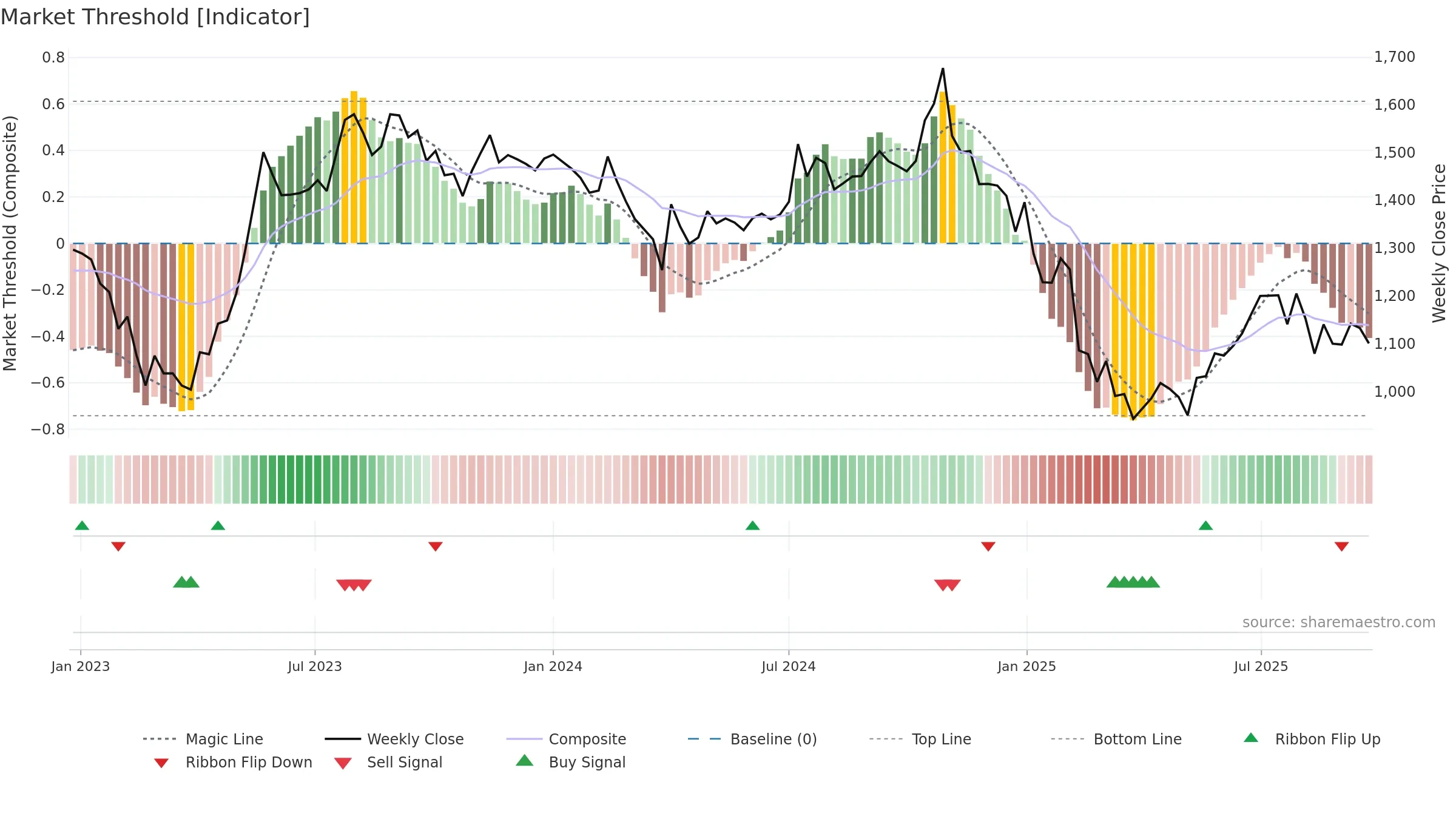Toggle the Bottom Line legend entry
The width and height of the screenshot is (1456, 819).
tap(1116, 739)
